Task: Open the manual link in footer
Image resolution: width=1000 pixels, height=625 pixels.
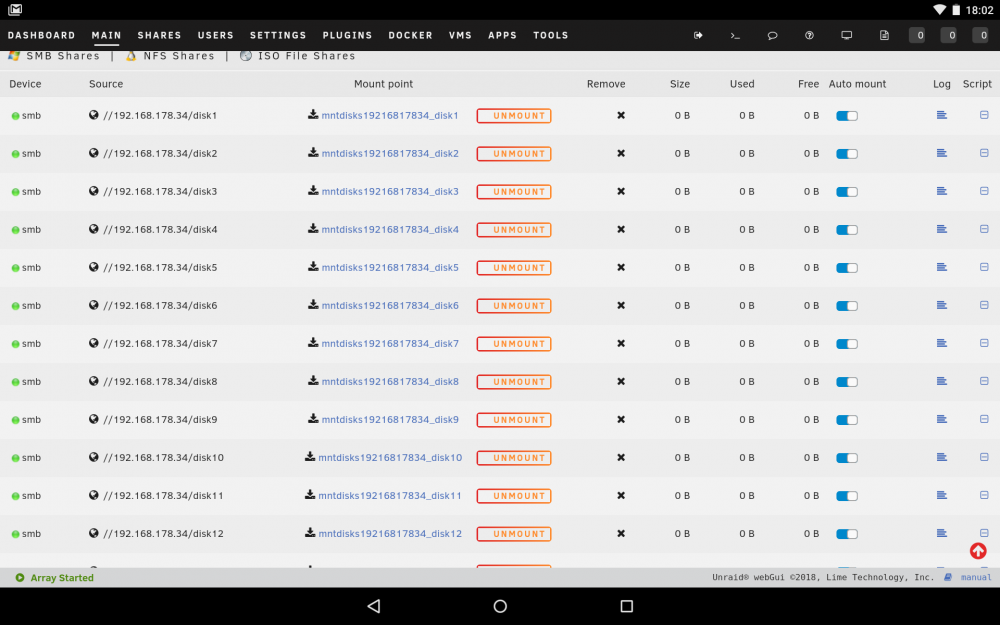Action: [976, 577]
